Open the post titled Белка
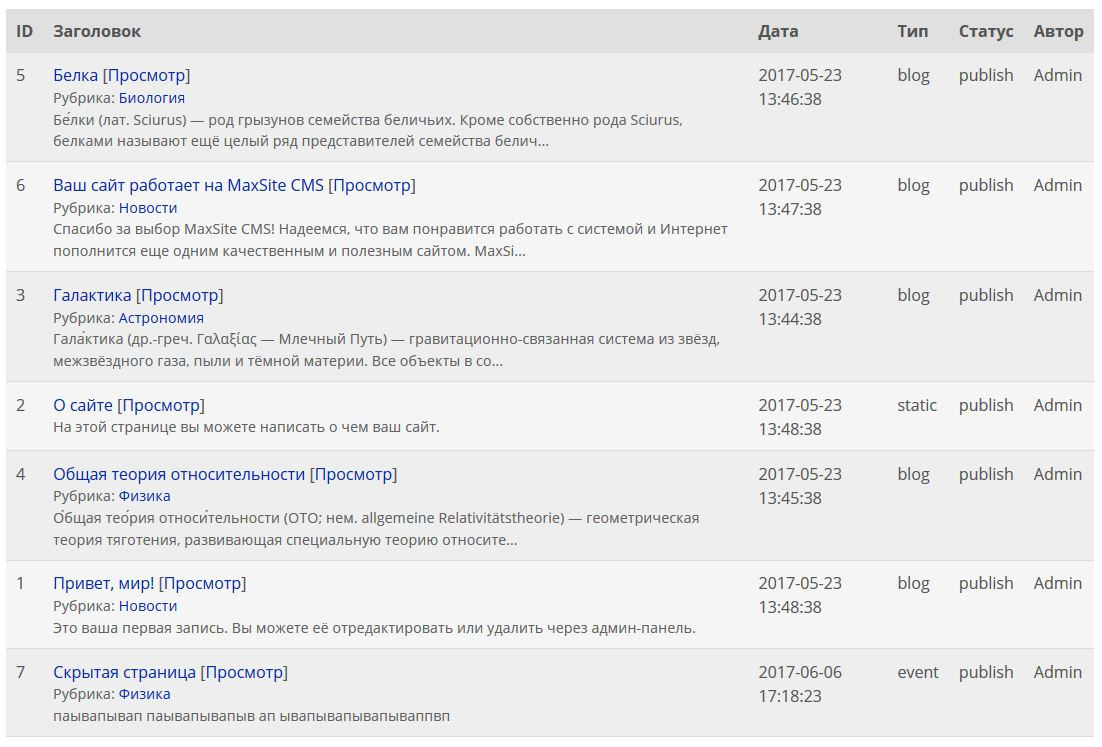The height and width of the screenshot is (747, 1102). (x=74, y=74)
